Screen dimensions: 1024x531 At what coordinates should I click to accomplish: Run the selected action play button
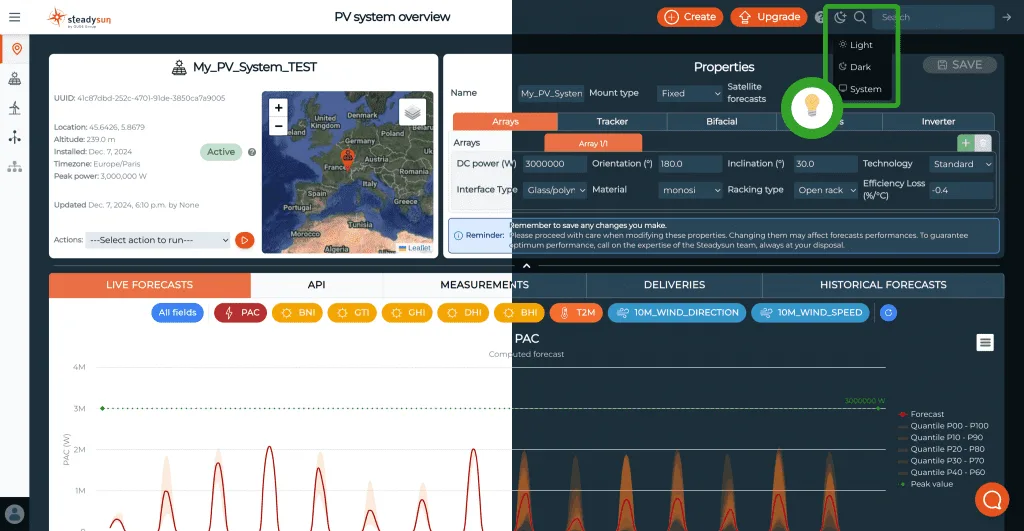[243, 240]
